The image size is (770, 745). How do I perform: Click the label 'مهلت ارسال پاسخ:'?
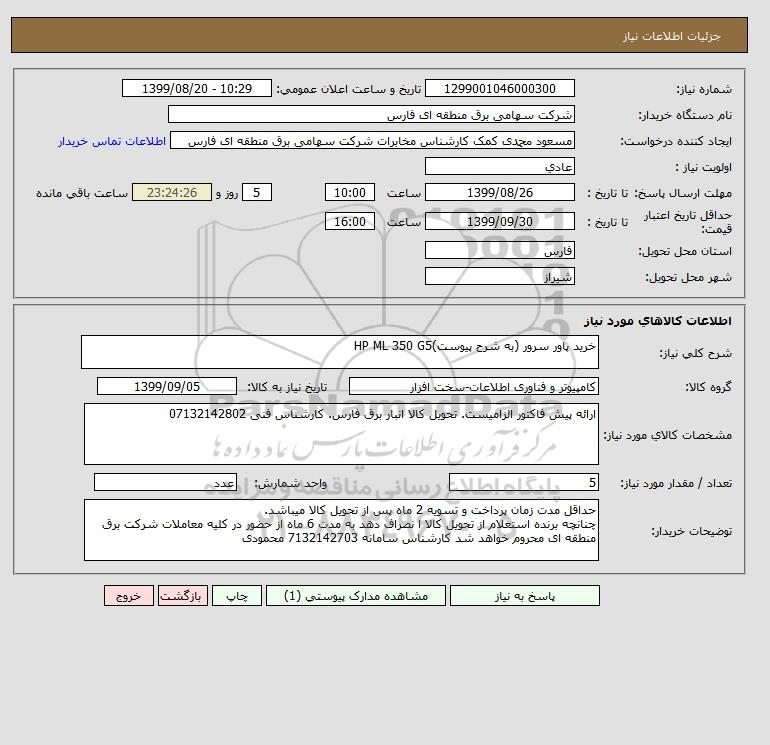point(683,193)
